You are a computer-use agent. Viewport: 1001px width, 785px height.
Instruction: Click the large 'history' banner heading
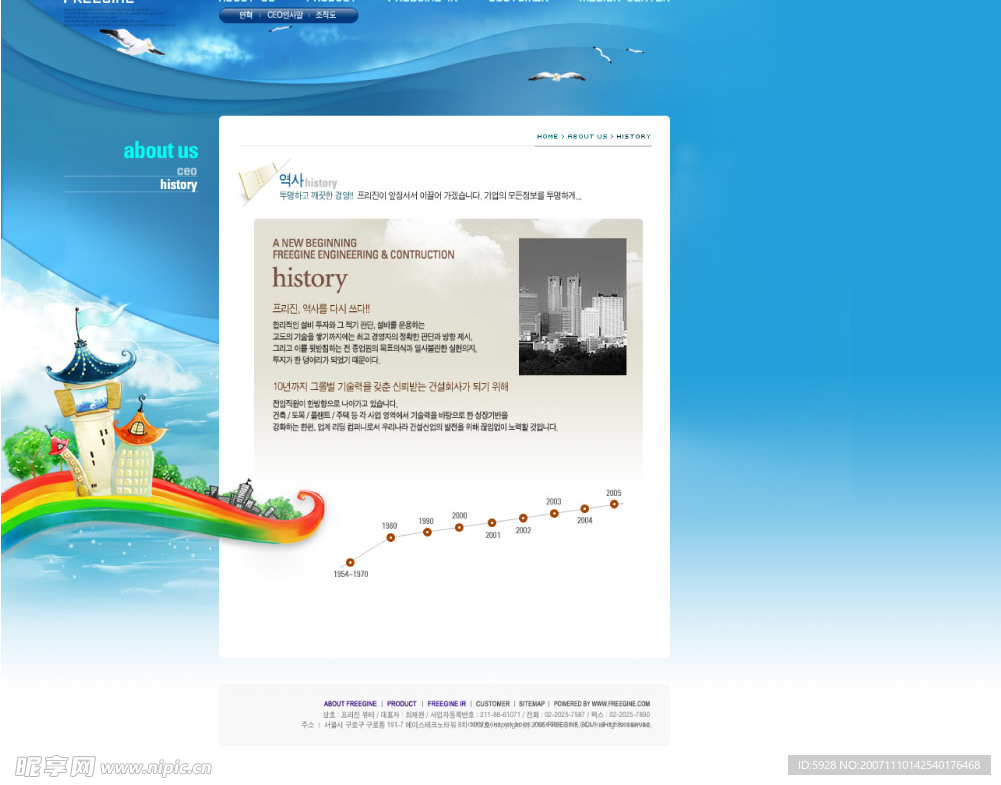tap(310, 279)
